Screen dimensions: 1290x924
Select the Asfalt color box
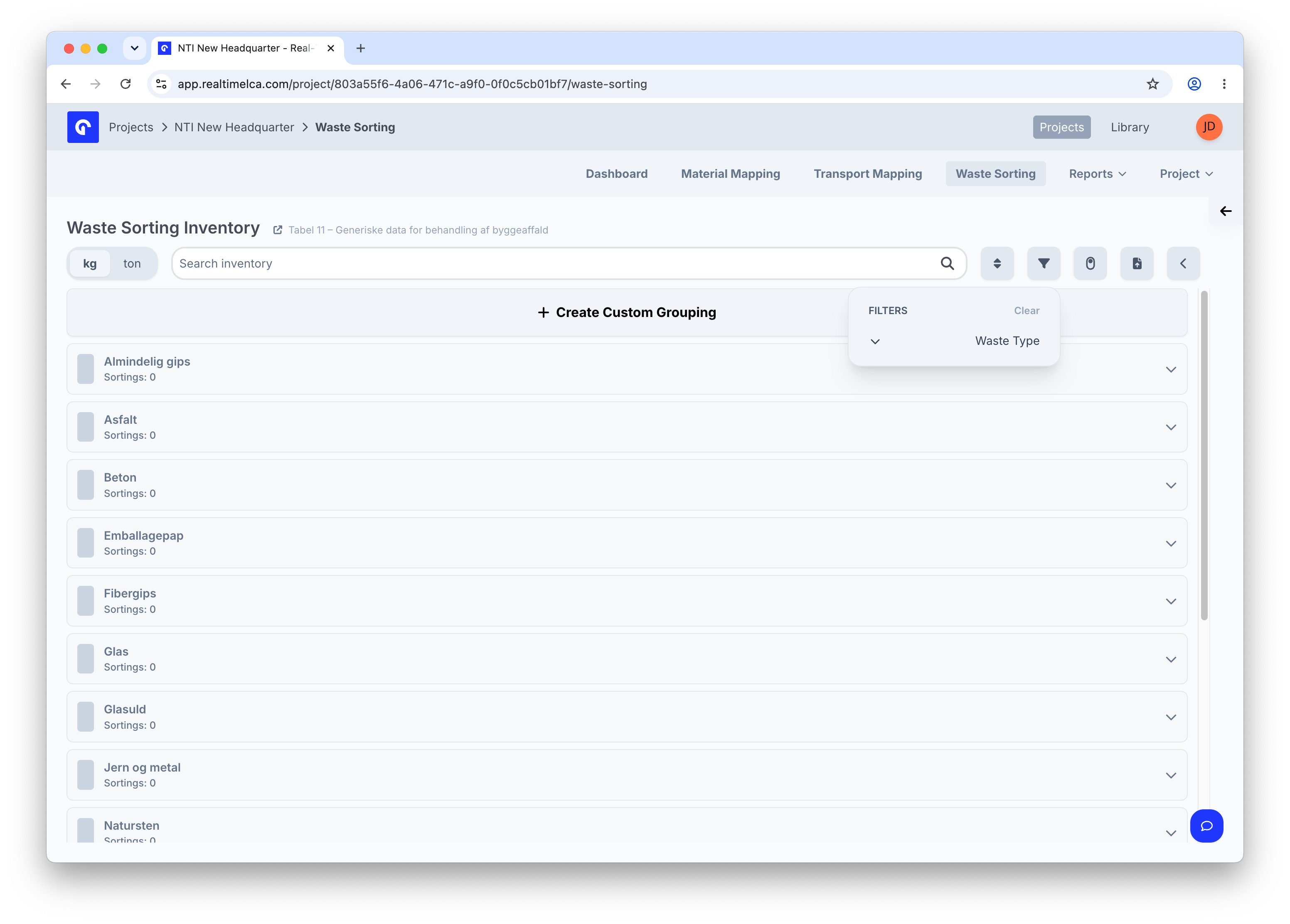[x=85, y=427]
